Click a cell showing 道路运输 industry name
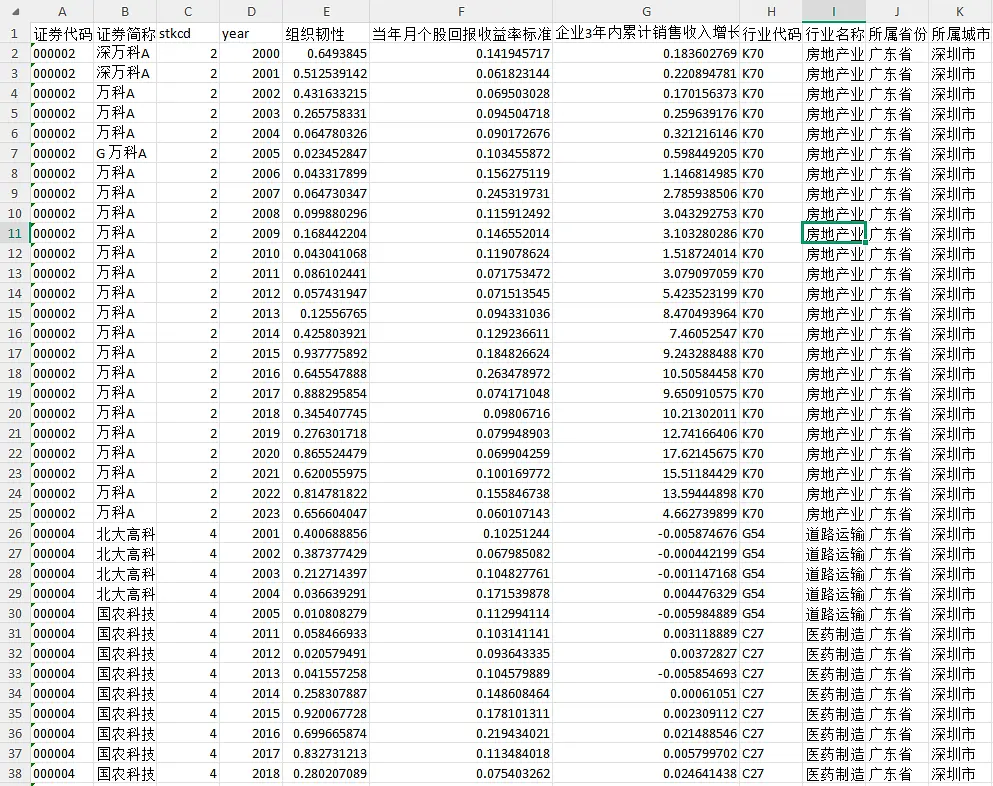 [x=833, y=533]
